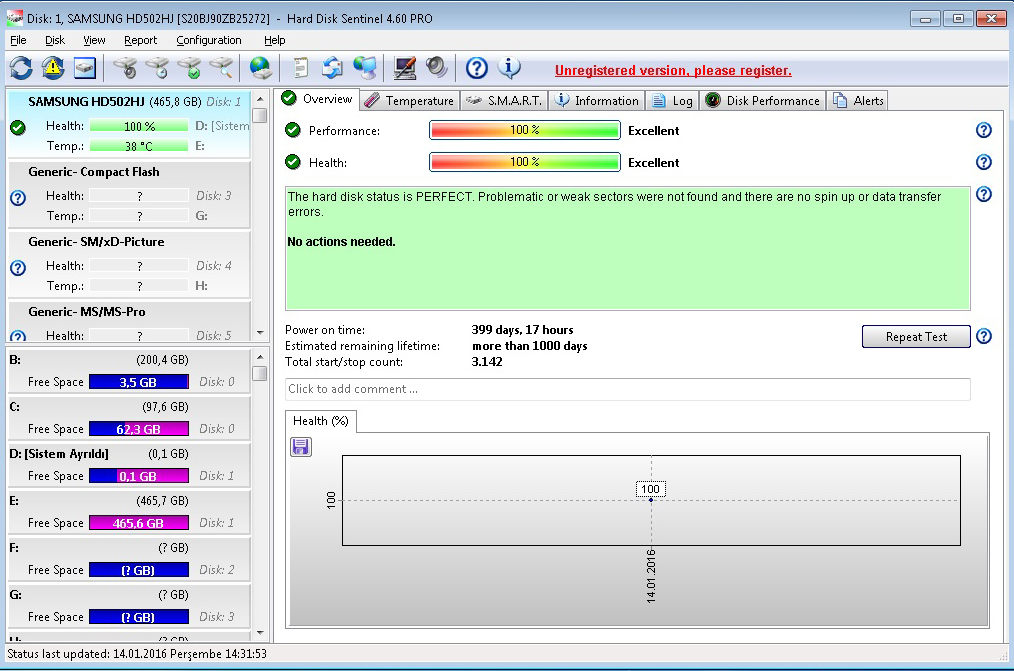The width and height of the screenshot is (1014, 671).
Task: Switch to the Information tab
Action: [x=598, y=101]
